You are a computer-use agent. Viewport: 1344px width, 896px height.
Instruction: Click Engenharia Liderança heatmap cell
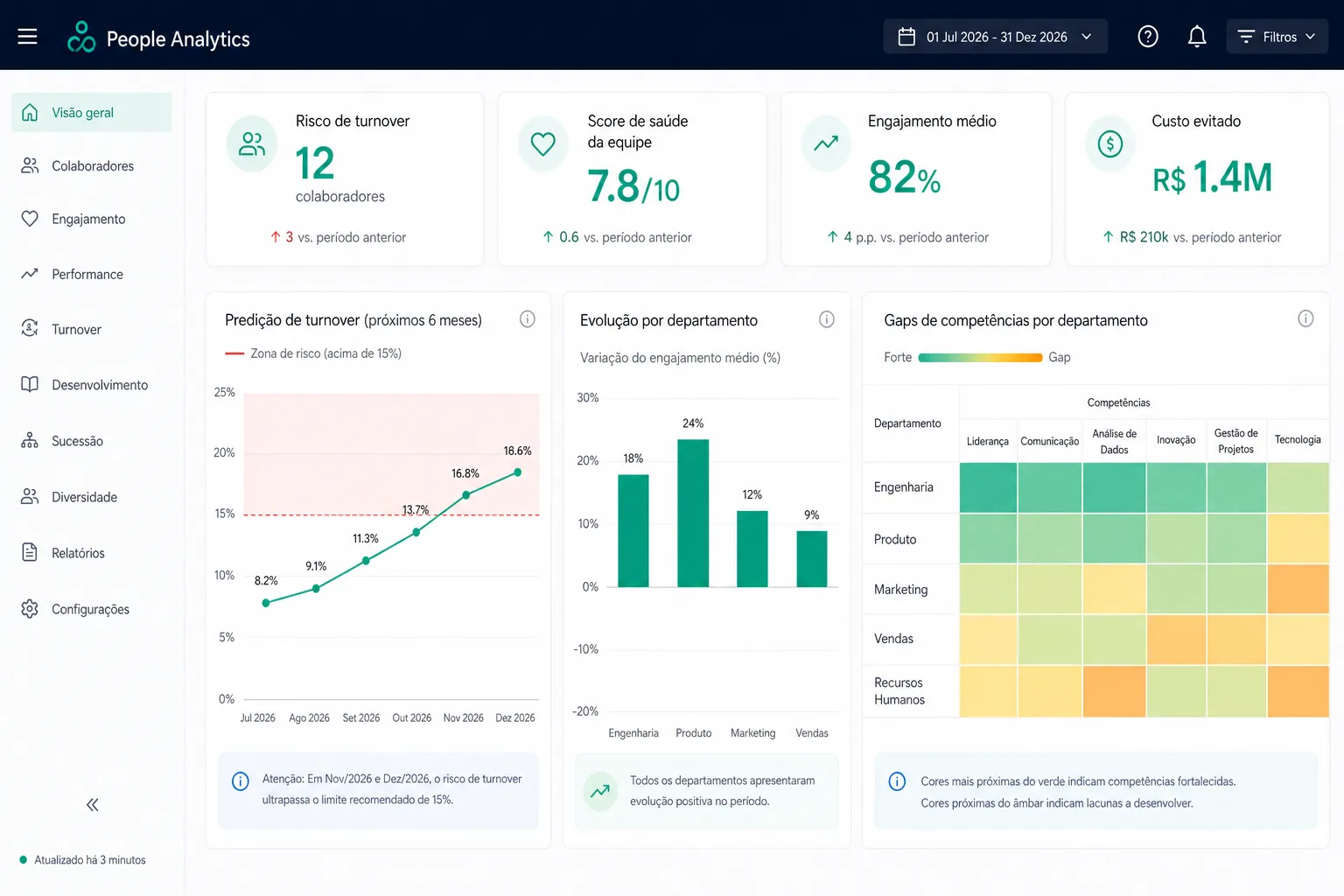point(988,487)
